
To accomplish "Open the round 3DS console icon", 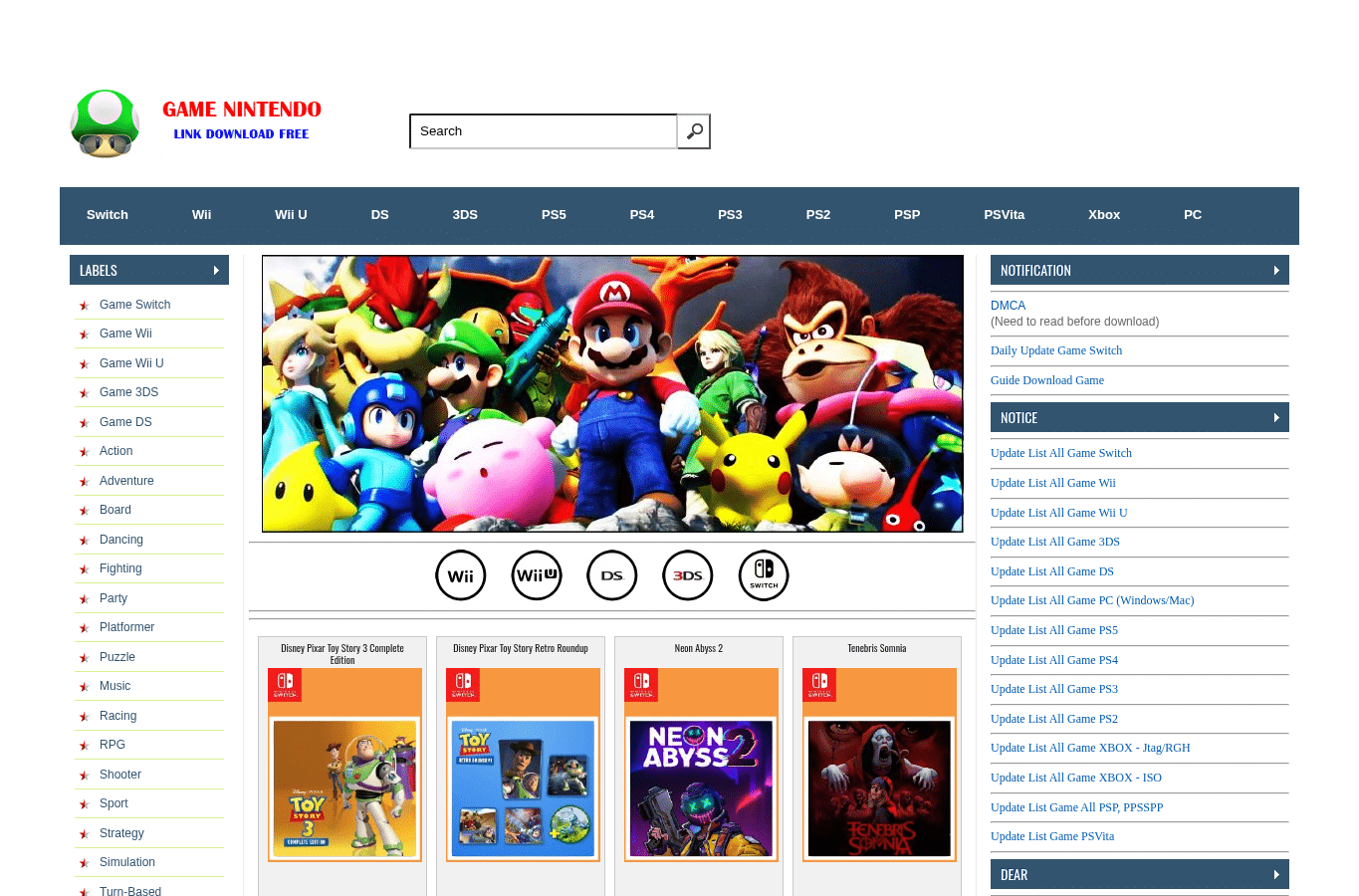I will [x=688, y=575].
